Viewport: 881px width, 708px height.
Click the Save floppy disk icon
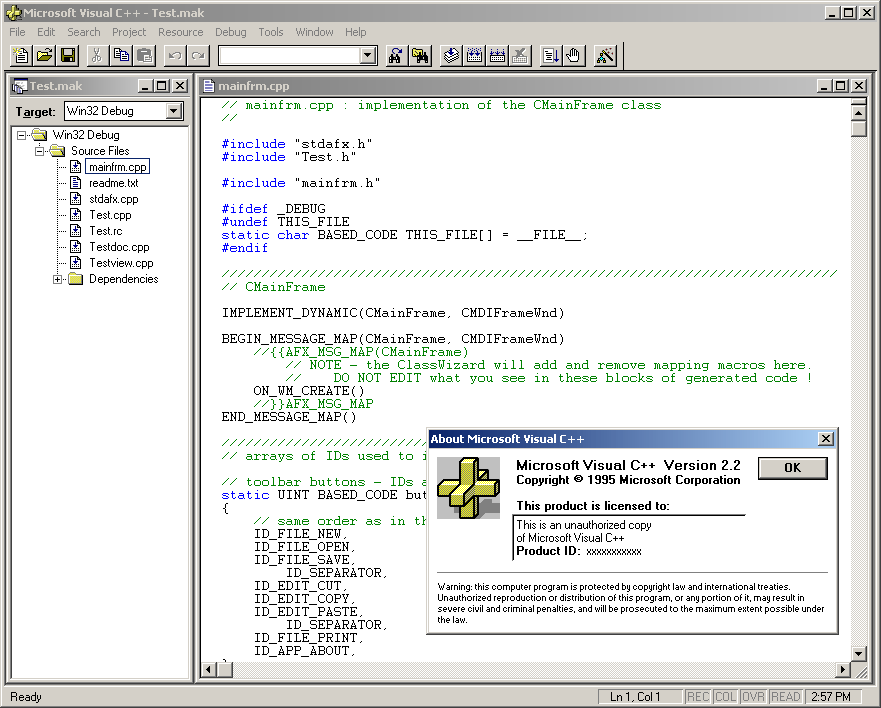68,56
